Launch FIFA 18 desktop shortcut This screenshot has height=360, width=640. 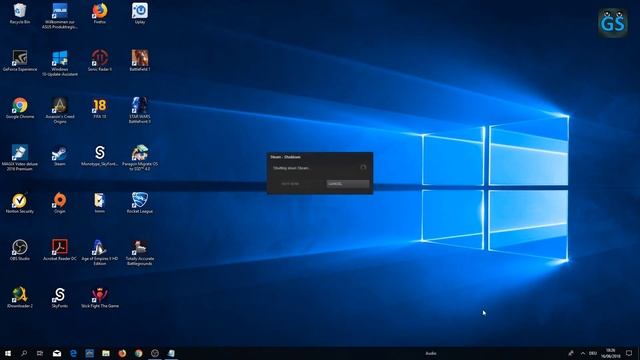pos(100,108)
